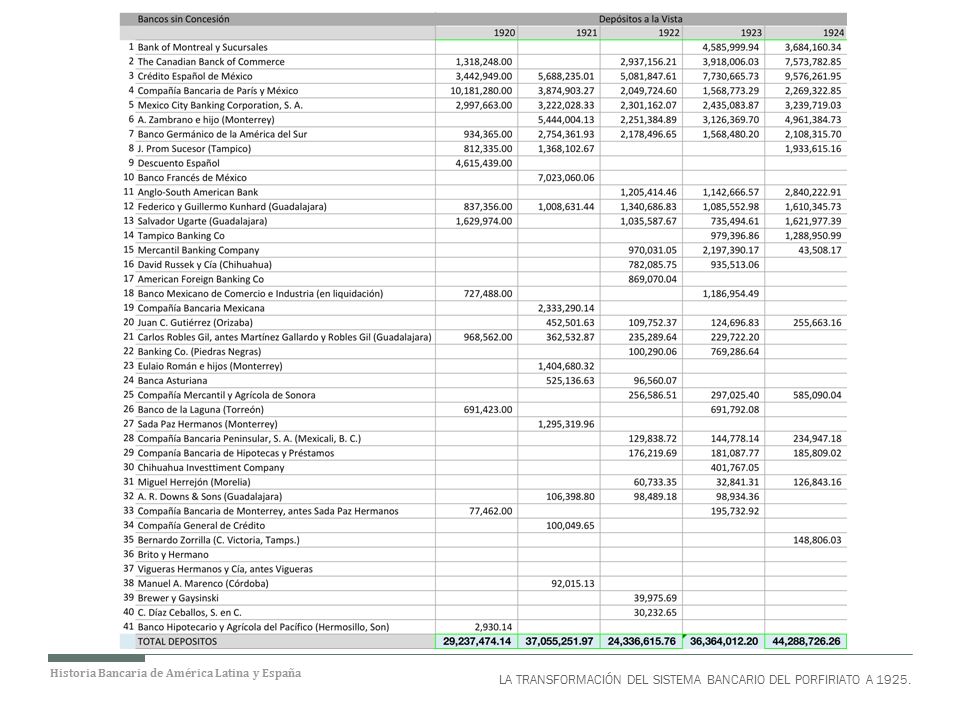The image size is (960, 720).
Task: Select 'Brewer y Gaysinski' row name
Action: [x=178, y=598]
